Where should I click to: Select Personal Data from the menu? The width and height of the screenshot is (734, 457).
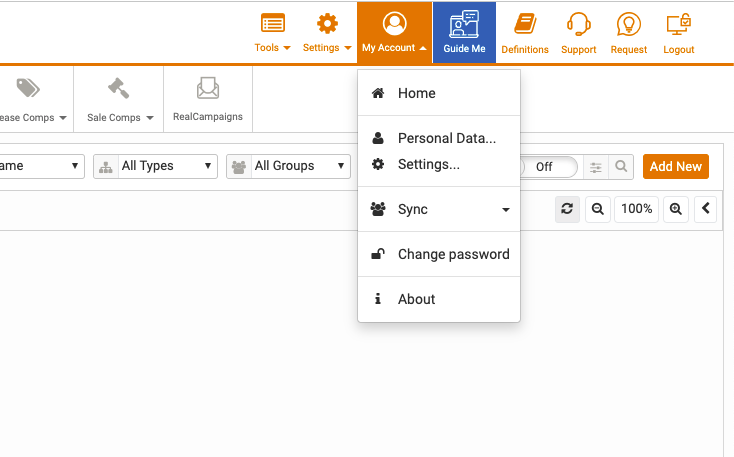(x=439, y=138)
